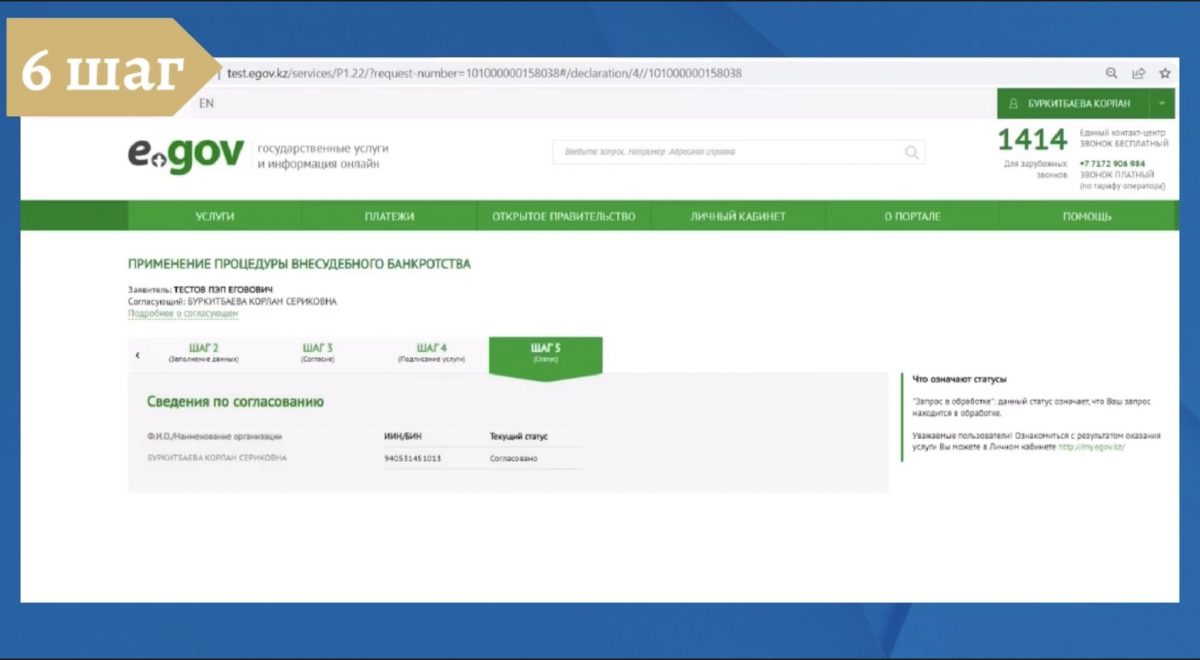Viewport: 1200px width, 660px height.
Task: Click the browser zoom magnifier icon
Action: click(x=1111, y=73)
